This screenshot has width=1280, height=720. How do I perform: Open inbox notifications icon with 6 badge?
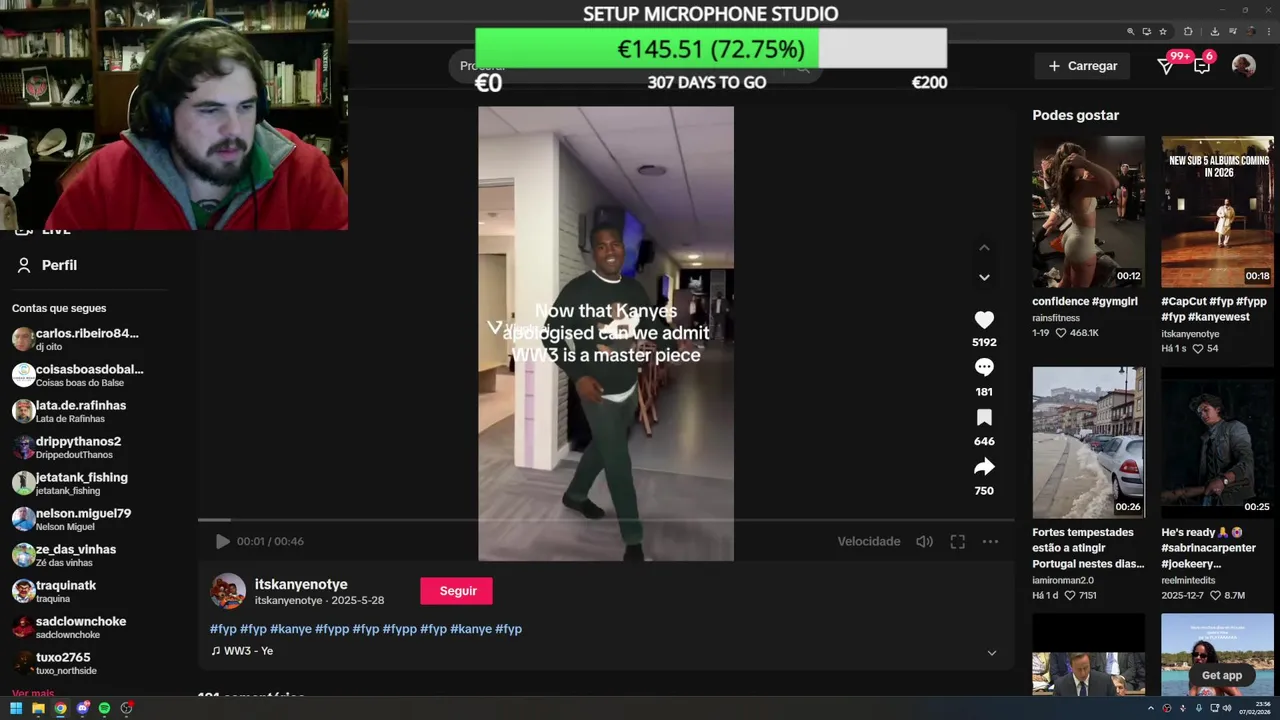coord(1202,66)
